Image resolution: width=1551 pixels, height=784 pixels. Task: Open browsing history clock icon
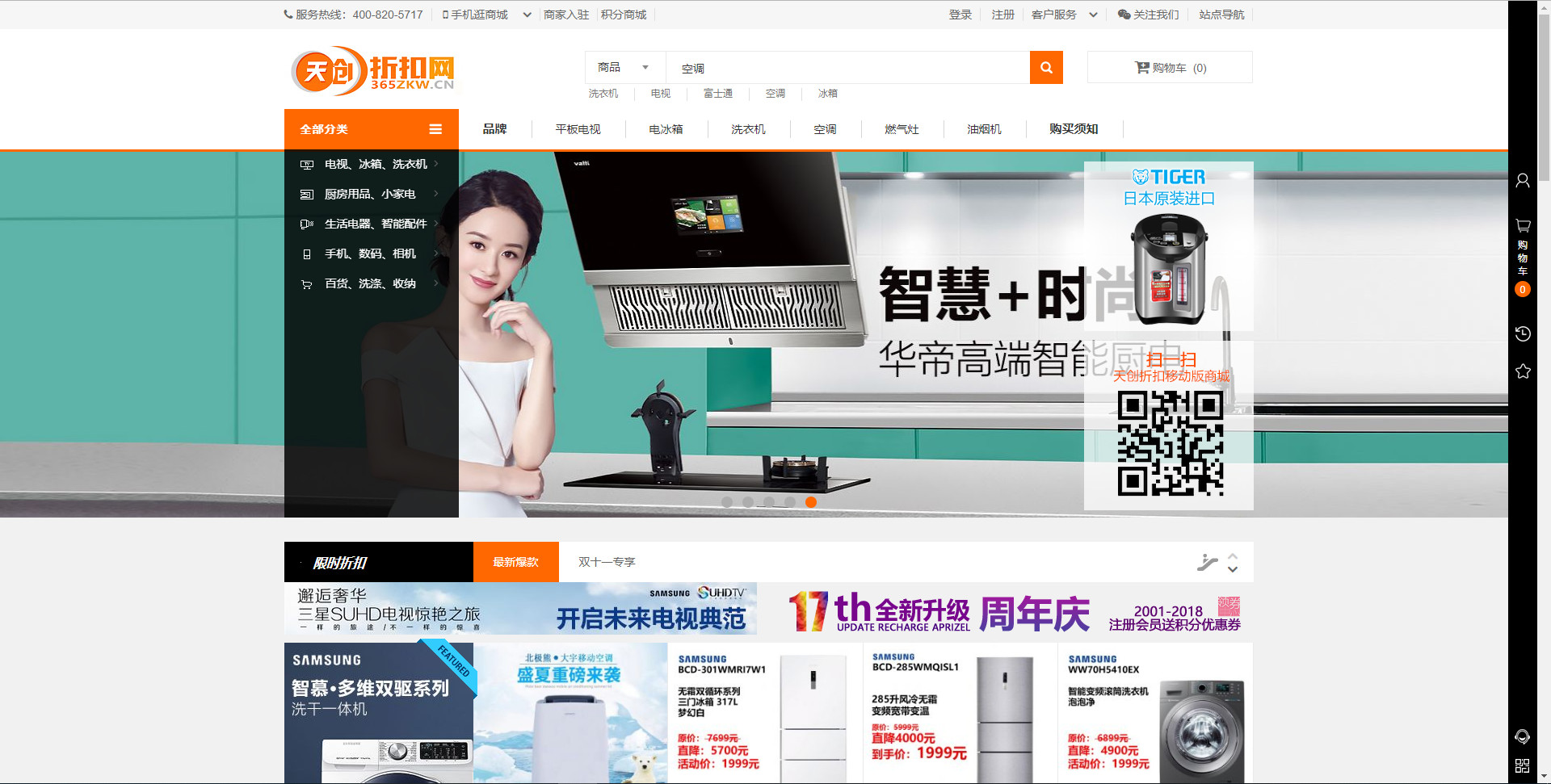tap(1523, 333)
